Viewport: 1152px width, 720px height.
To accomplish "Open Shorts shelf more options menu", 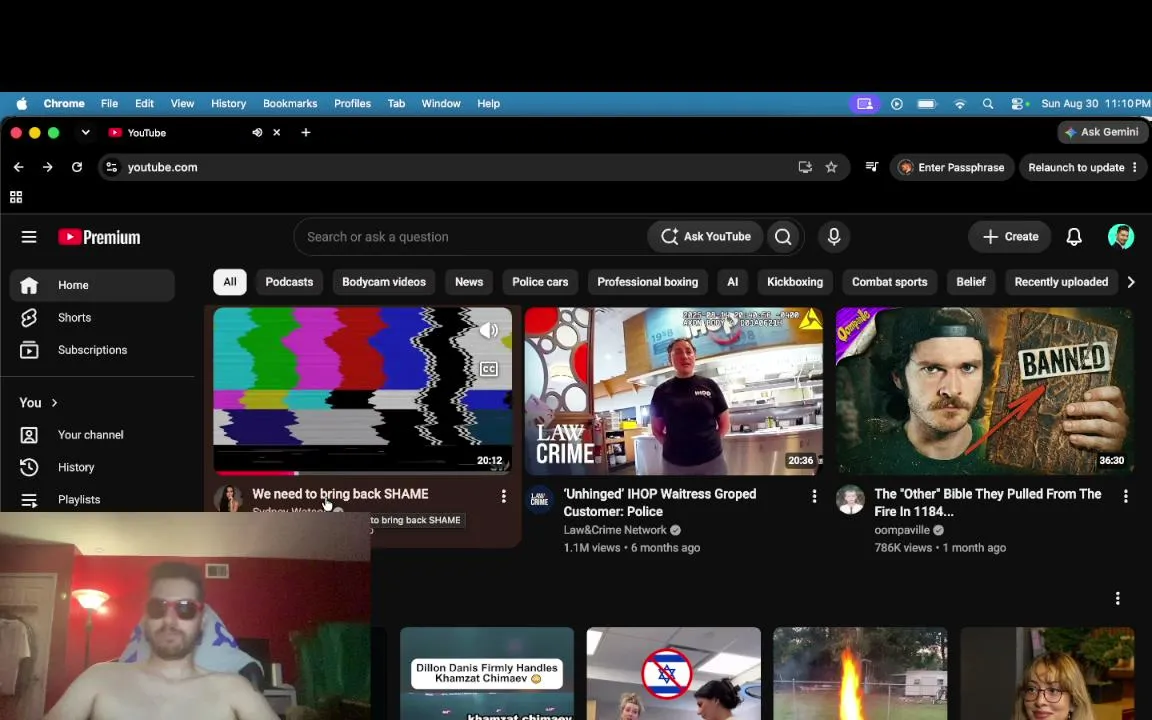I will click(x=1117, y=598).
